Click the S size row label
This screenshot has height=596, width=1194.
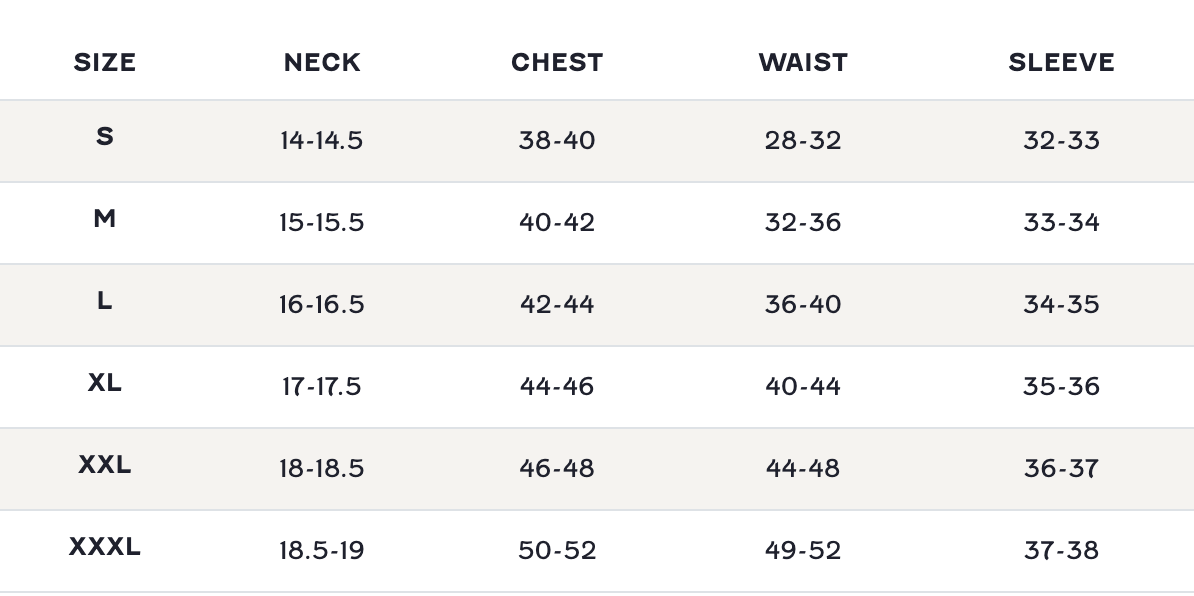pyautogui.click(x=104, y=136)
